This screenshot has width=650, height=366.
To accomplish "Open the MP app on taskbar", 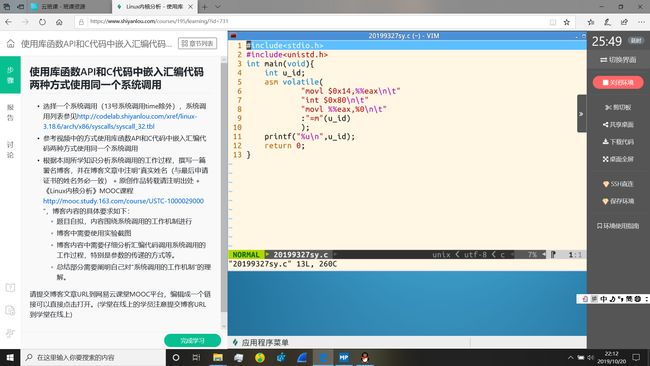I will (344, 357).
